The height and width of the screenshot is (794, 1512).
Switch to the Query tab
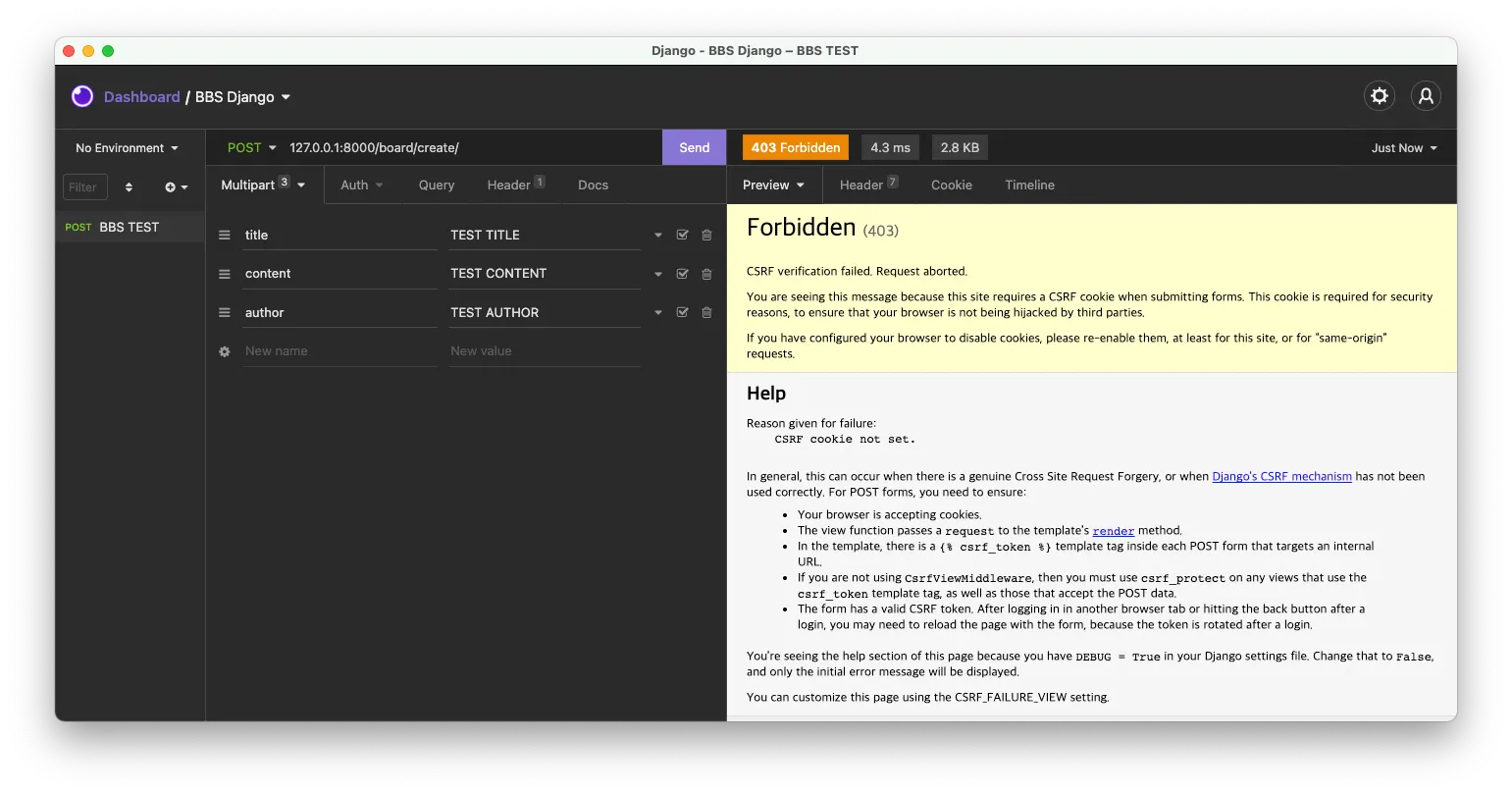(437, 185)
